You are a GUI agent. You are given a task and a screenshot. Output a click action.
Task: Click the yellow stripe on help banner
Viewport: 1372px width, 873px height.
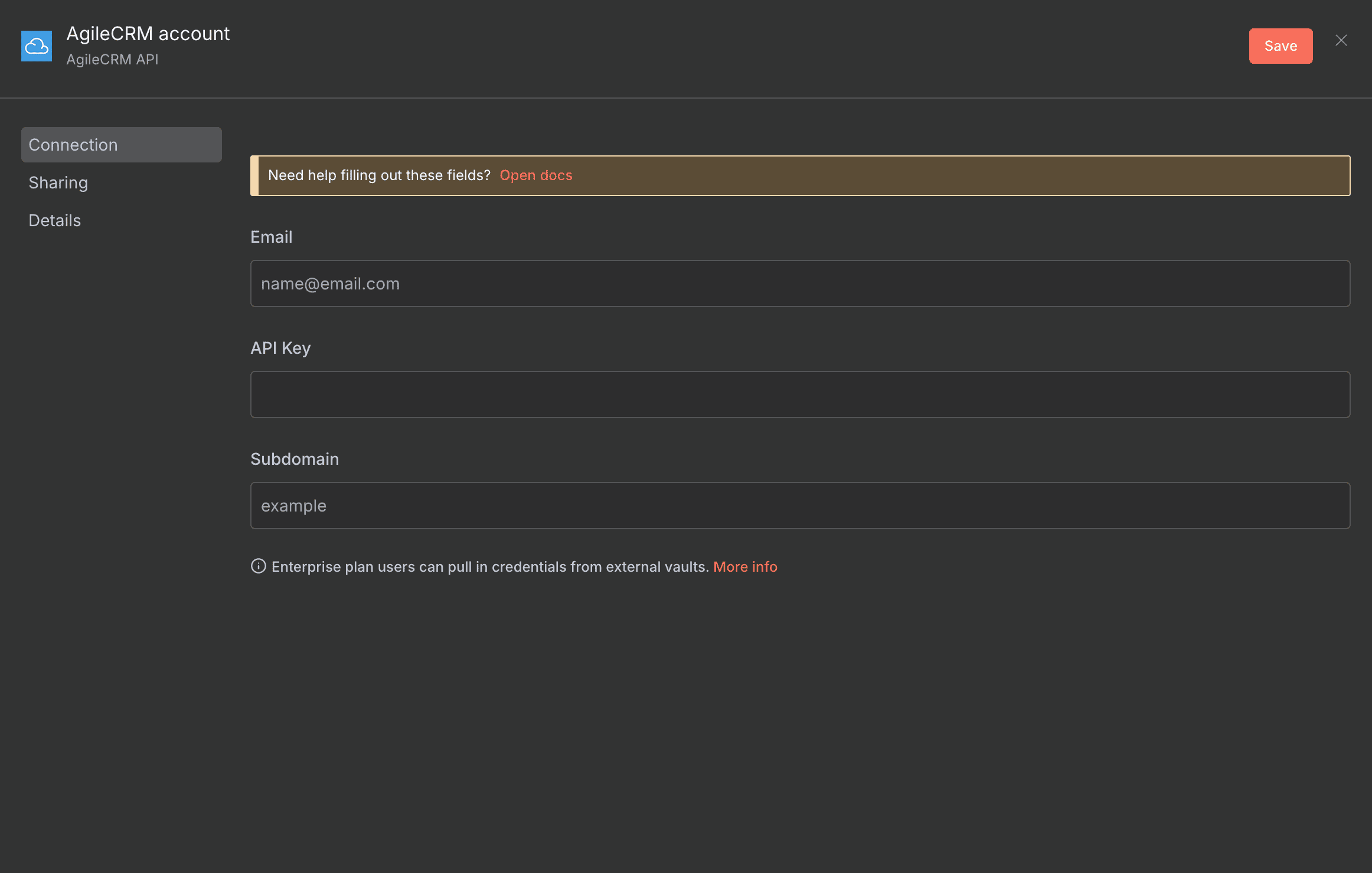[254, 175]
